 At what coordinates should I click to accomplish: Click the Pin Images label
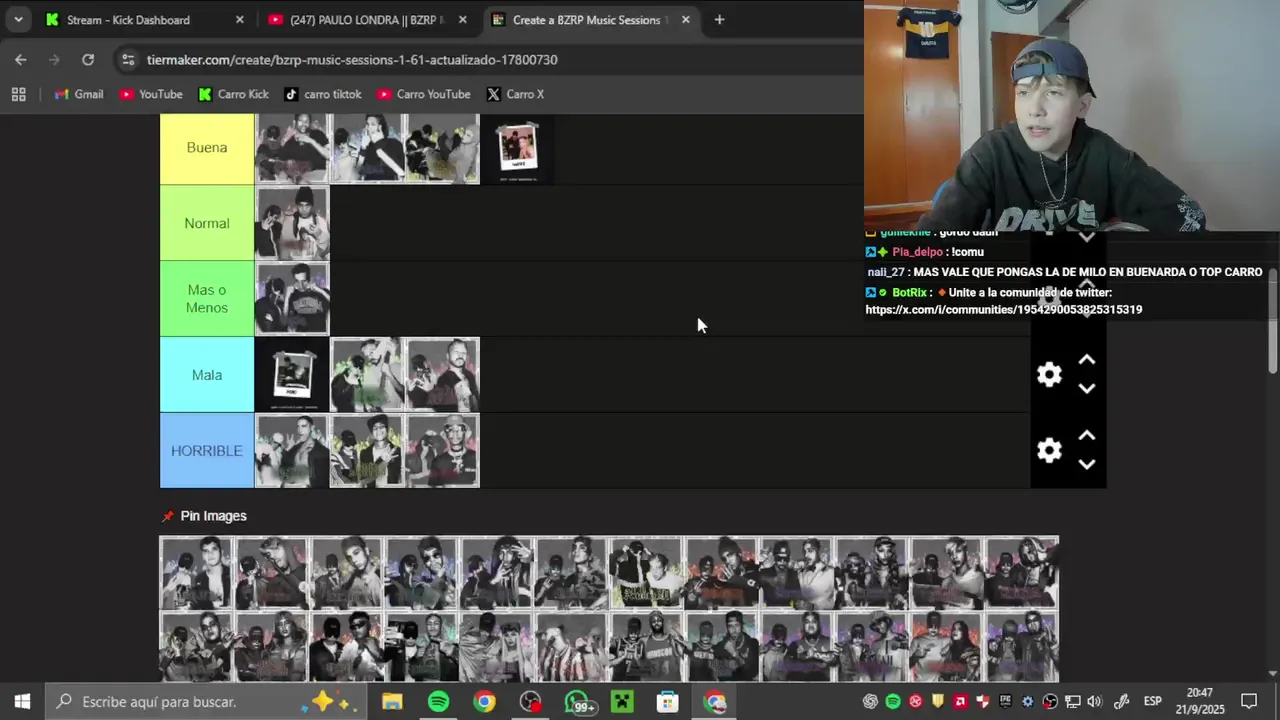(213, 516)
